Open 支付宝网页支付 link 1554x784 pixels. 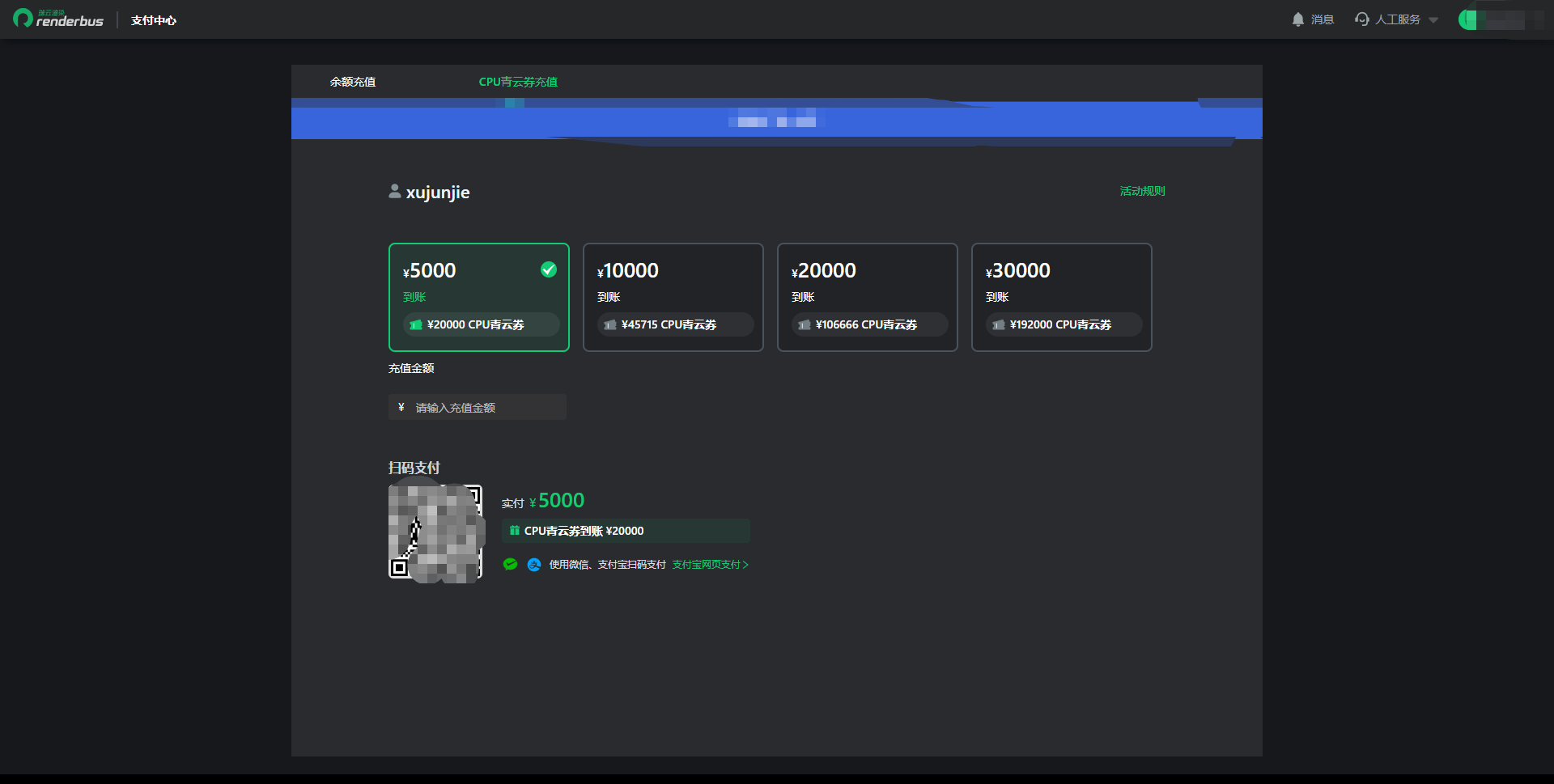(711, 565)
